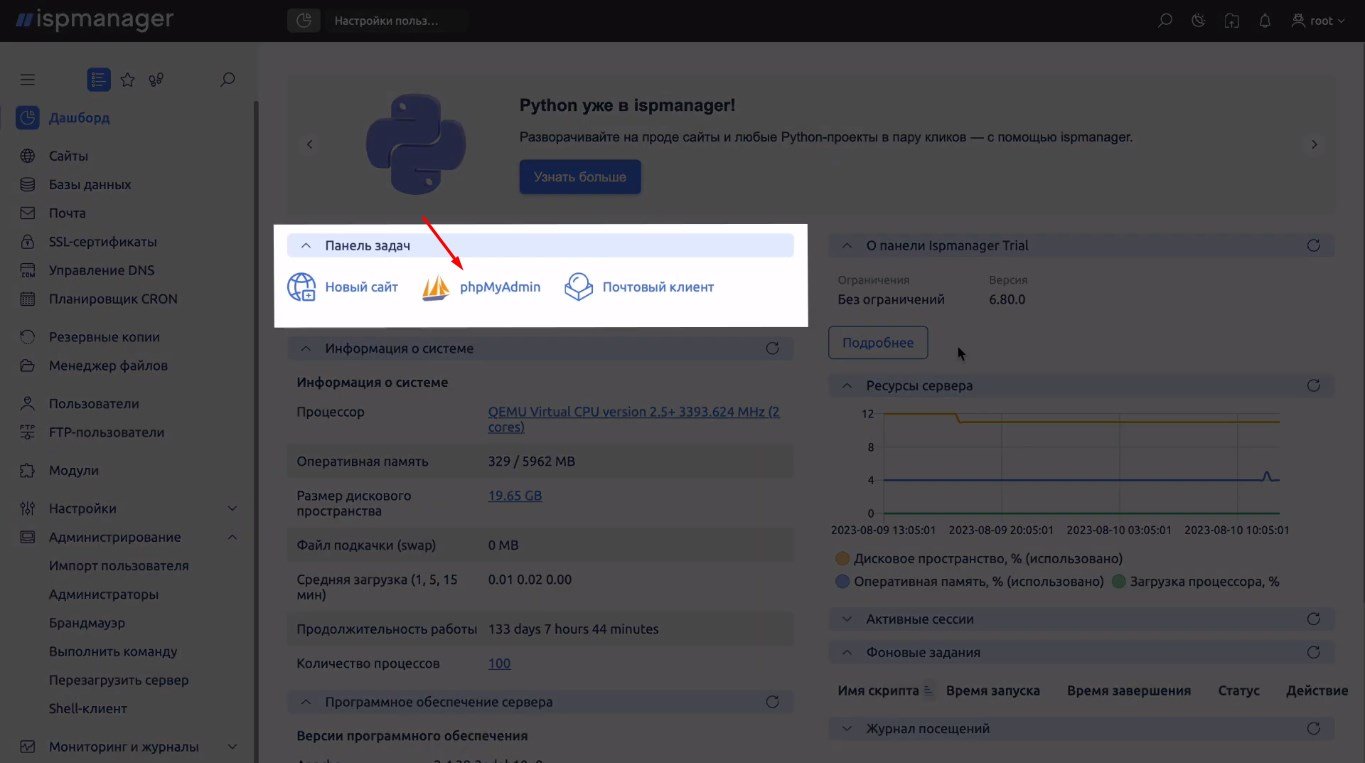This screenshot has width=1365, height=763.
Task: Click the Подробнее button
Action: pyautogui.click(x=878, y=343)
